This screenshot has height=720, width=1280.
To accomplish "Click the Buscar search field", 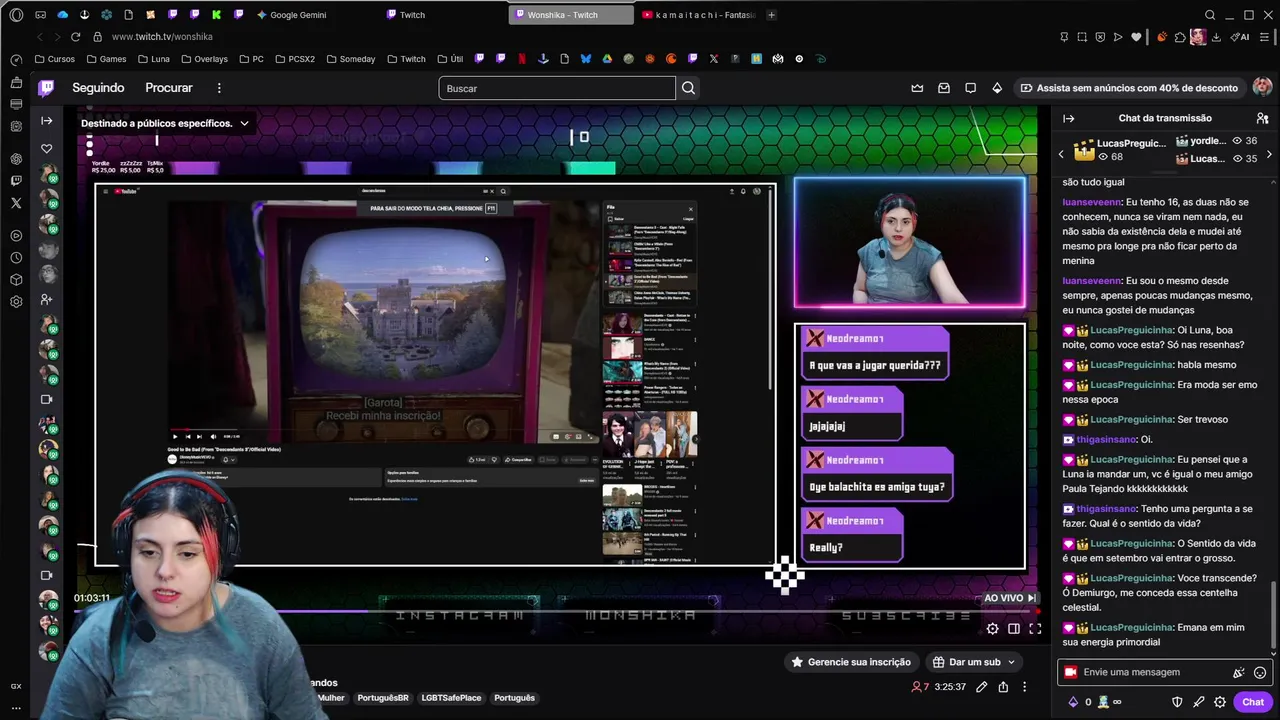I will 557,88.
